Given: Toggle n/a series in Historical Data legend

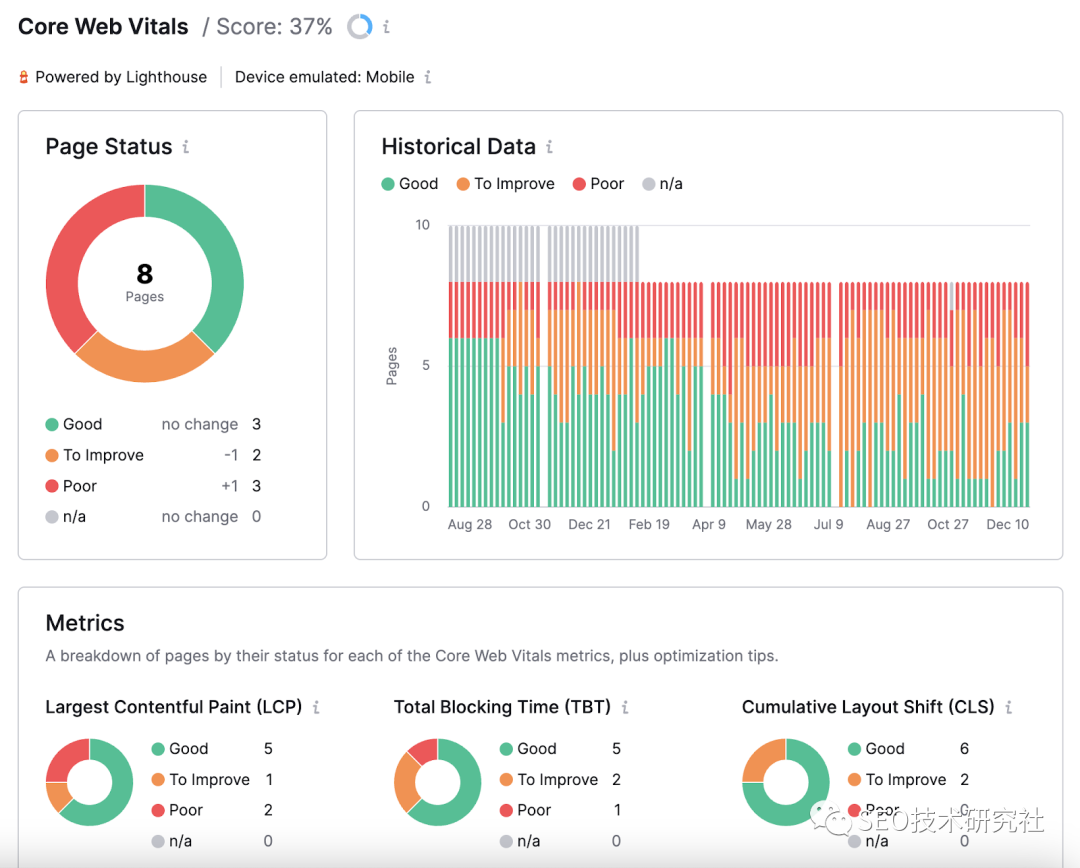Looking at the screenshot, I should (662, 184).
